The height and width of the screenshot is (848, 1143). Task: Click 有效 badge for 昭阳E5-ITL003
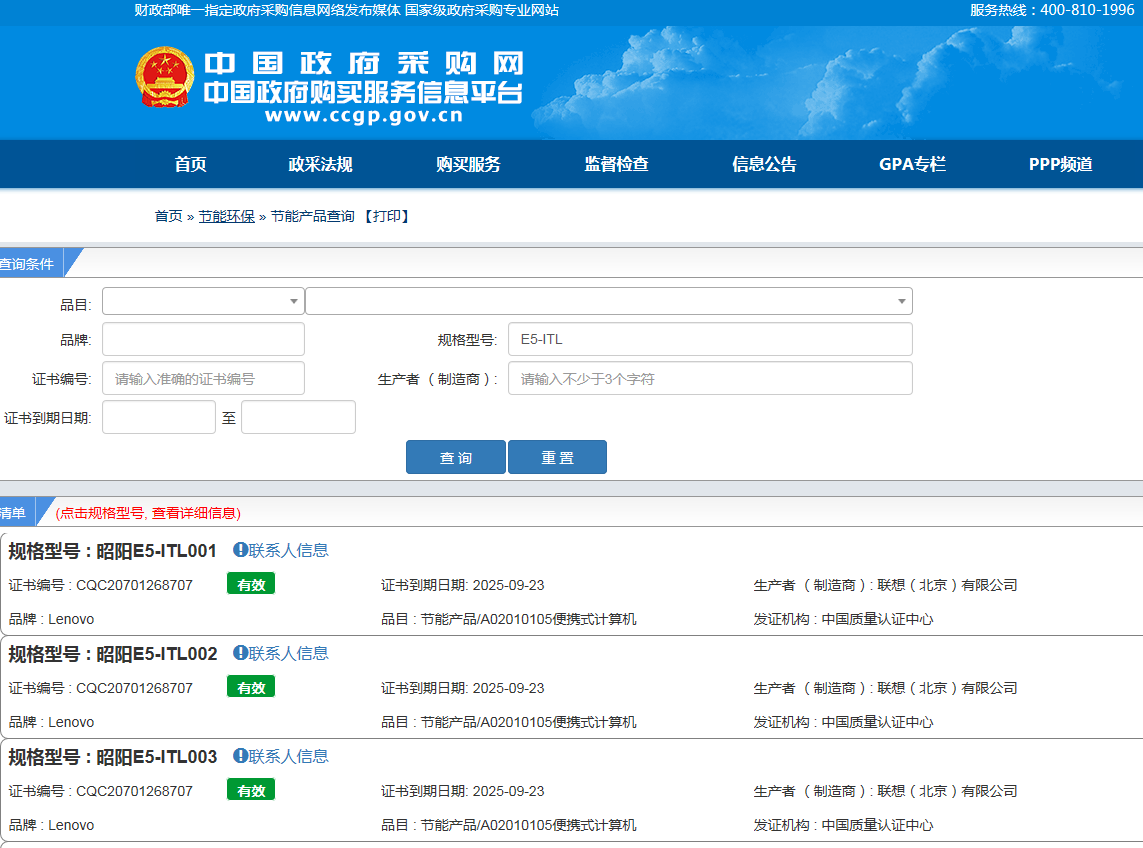tap(251, 790)
